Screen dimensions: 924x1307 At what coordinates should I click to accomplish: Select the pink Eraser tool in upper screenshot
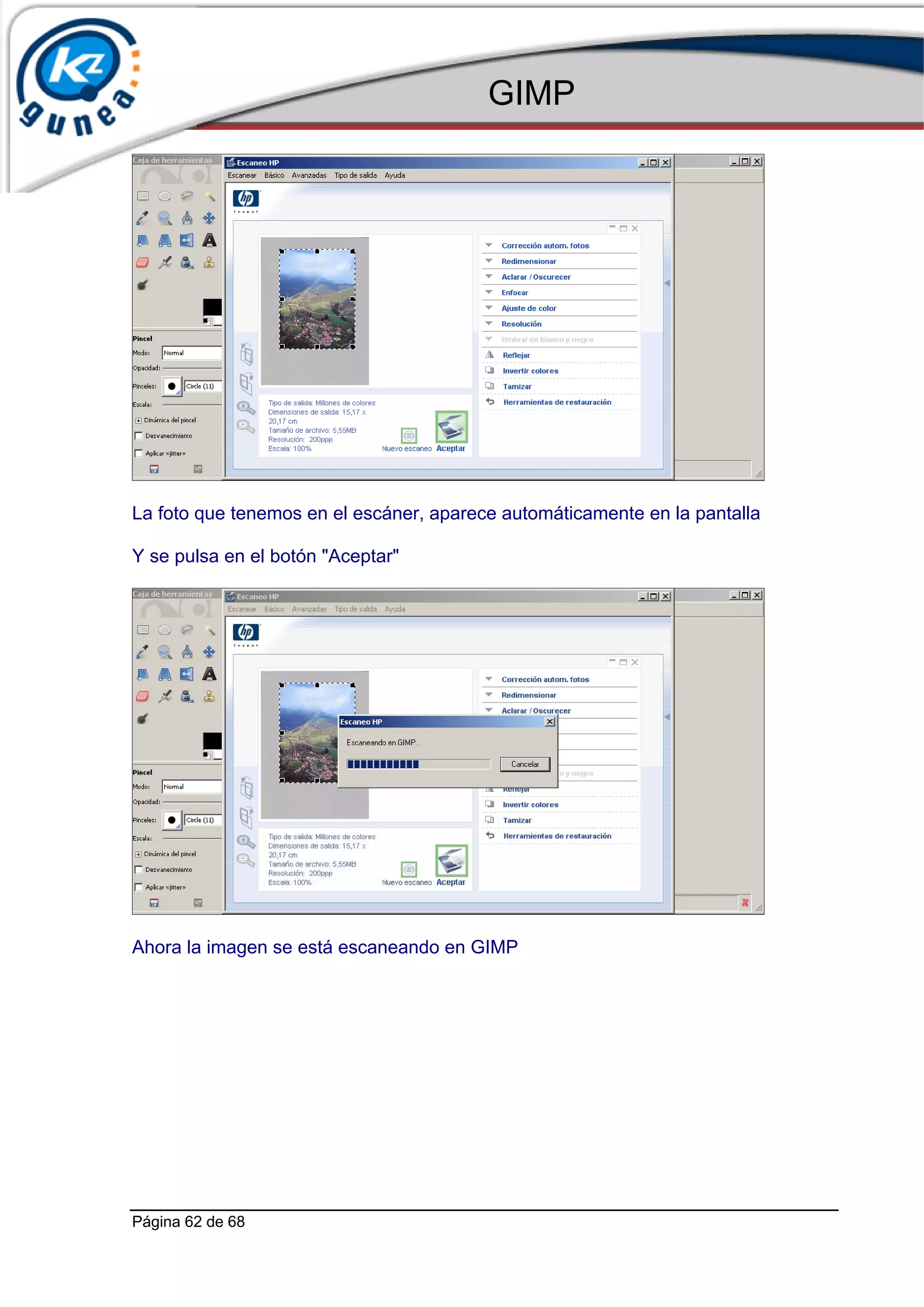(143, 263)
